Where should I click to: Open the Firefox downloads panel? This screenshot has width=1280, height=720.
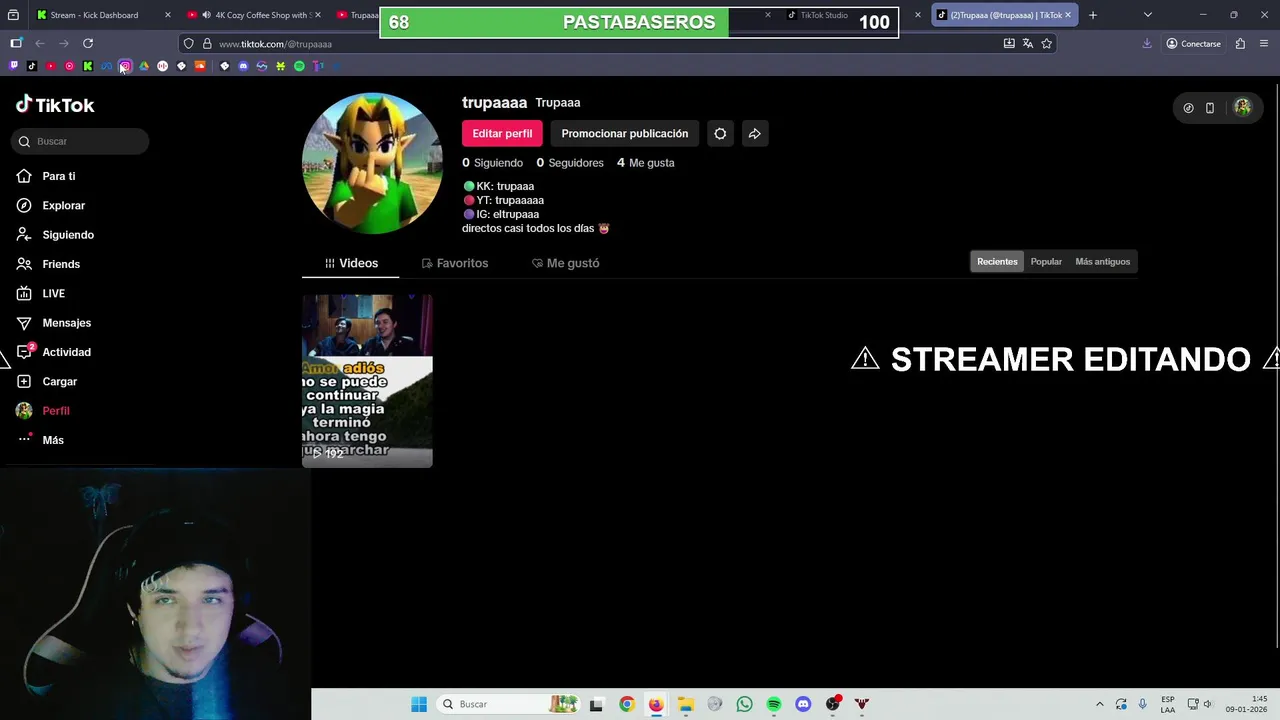tap(1147, 44)
